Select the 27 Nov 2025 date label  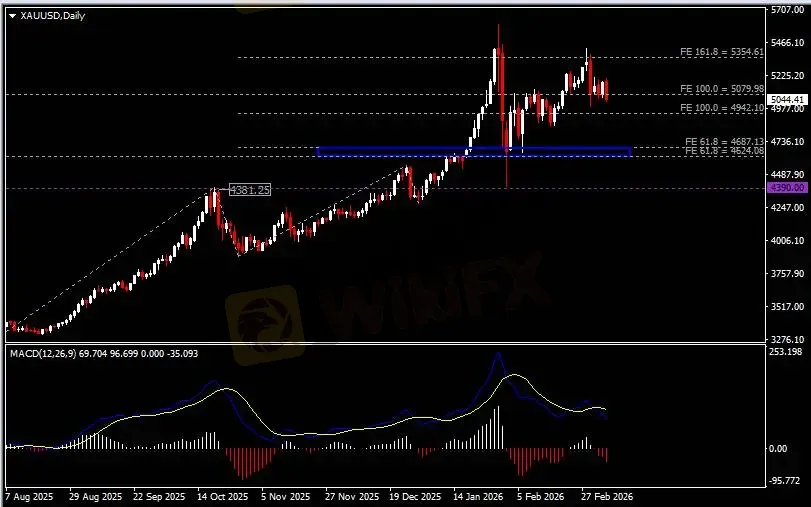(352, 497)
